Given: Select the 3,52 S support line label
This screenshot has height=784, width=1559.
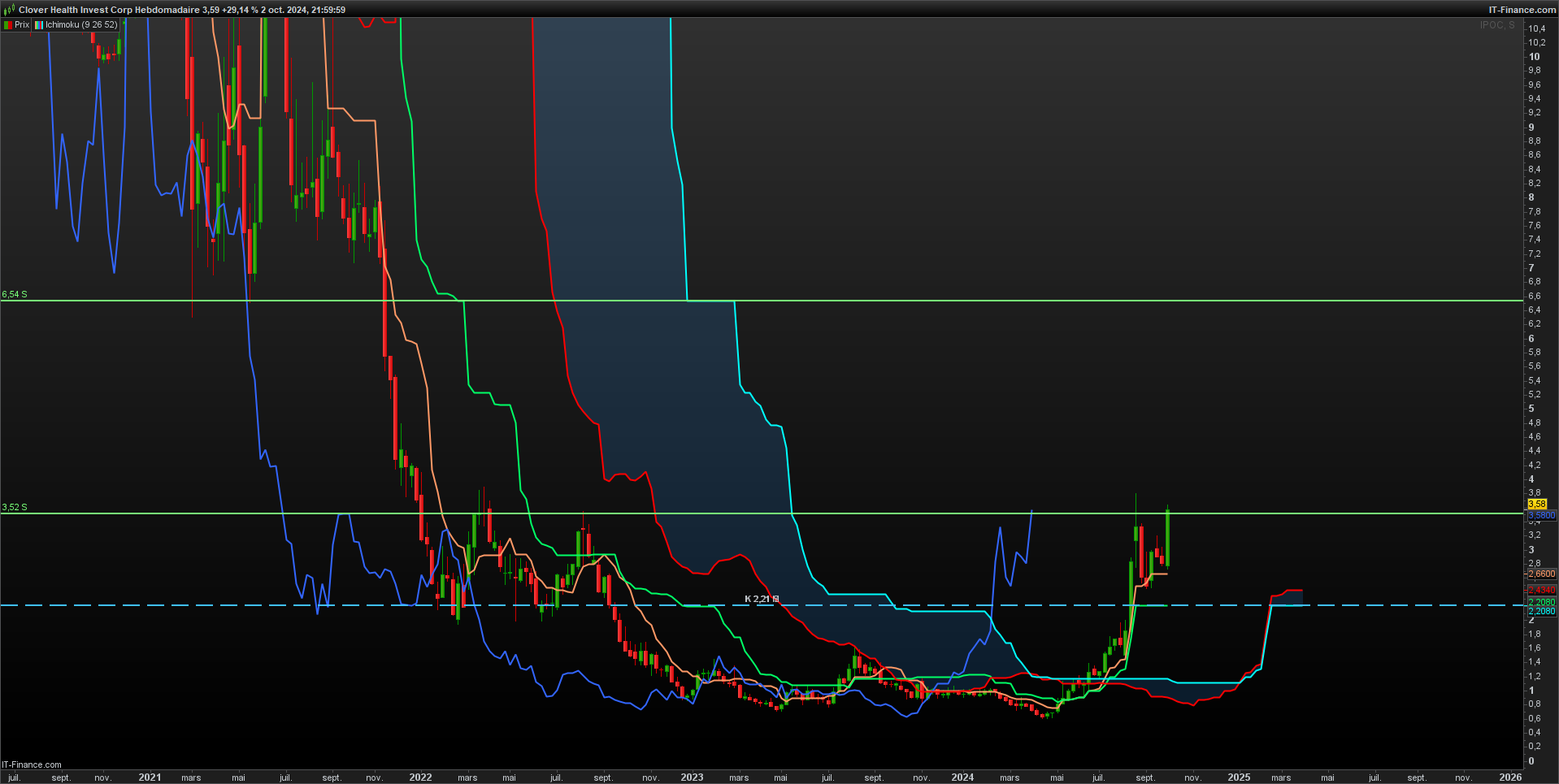Looking at the screenshot, I should tap(15, 507).
